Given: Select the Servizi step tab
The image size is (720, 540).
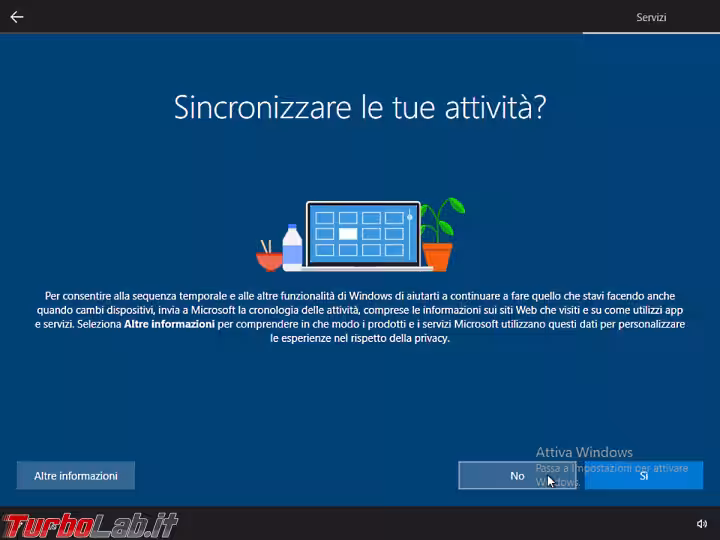Looking at the screenshot, I should tap(651, 17).
